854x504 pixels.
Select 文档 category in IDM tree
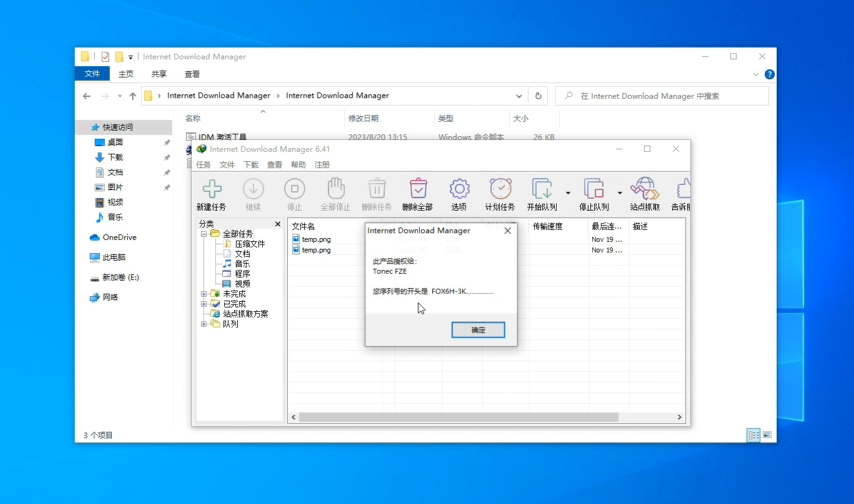click(242, 254)
